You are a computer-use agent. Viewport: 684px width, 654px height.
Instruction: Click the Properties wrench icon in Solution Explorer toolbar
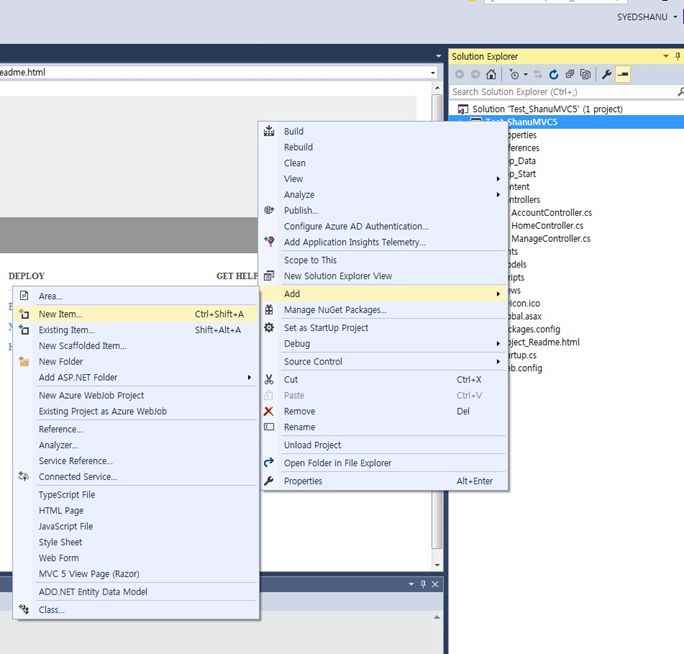coord(606,75)
